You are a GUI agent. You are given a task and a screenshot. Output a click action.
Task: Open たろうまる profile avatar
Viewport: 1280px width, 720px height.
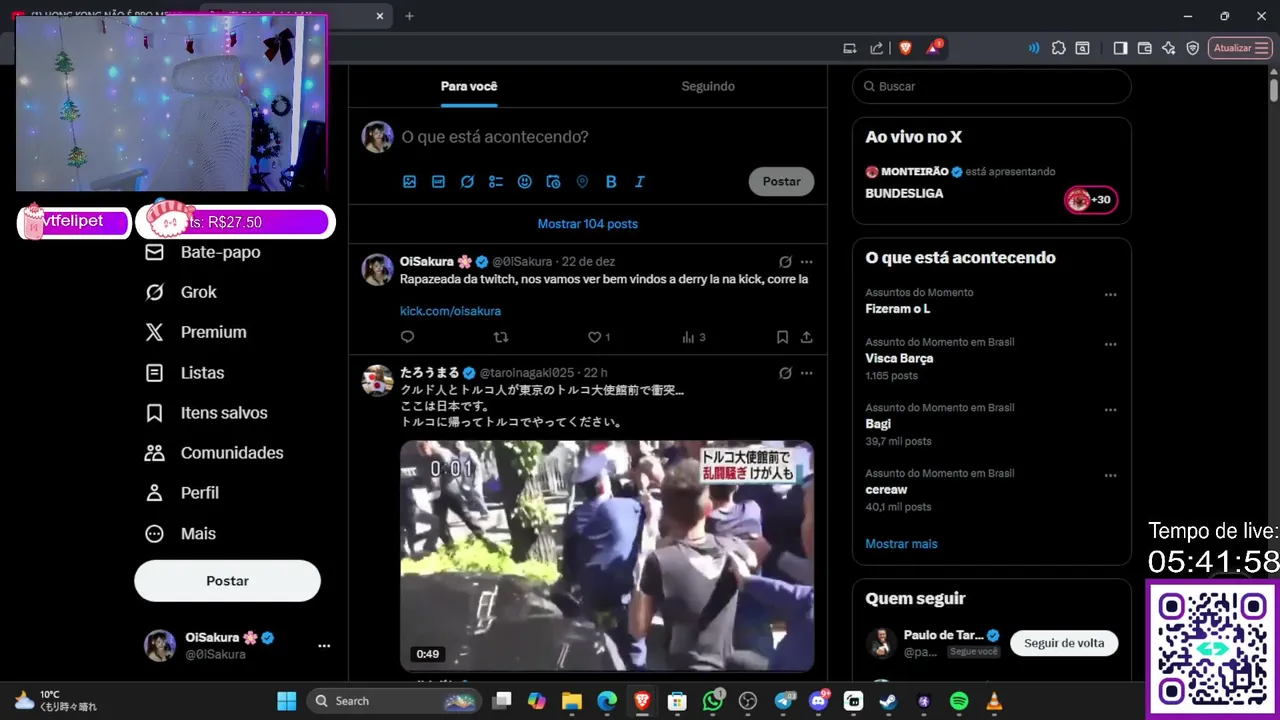tap(377, 381)
